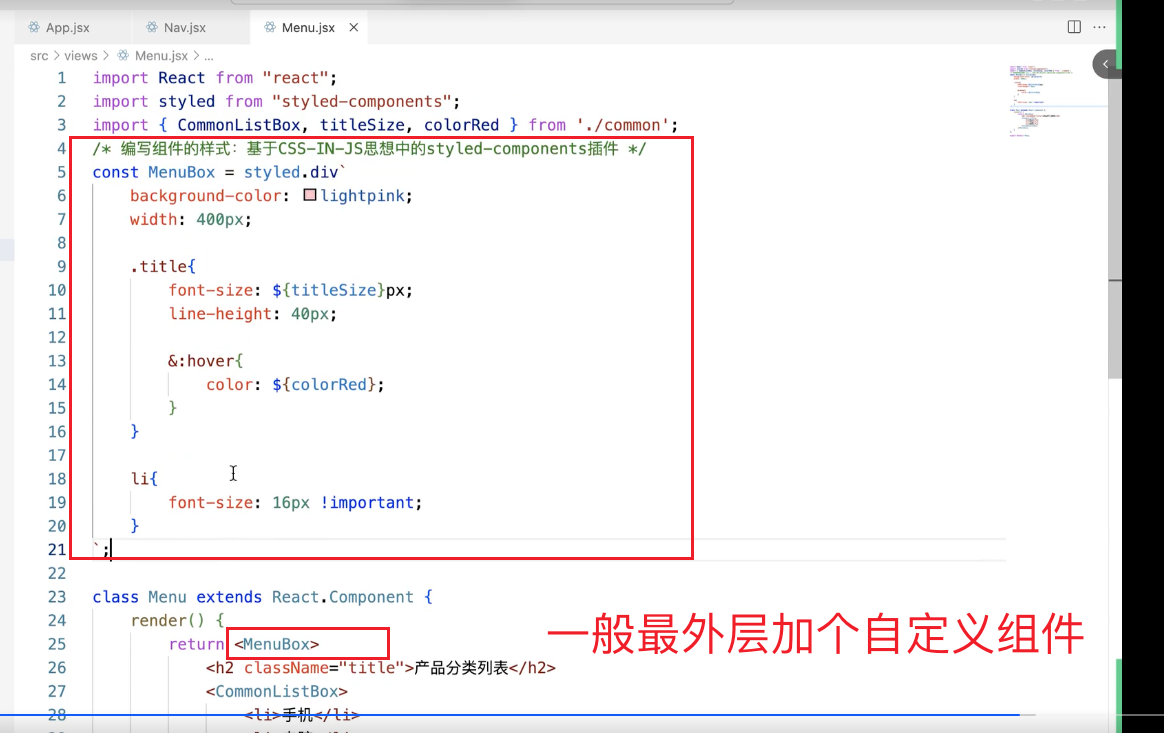The width and height of the screenshot is (1164, 733).
Task: Open the breadcrumb ellipsis symbol list
Action: tap(209, 56)
